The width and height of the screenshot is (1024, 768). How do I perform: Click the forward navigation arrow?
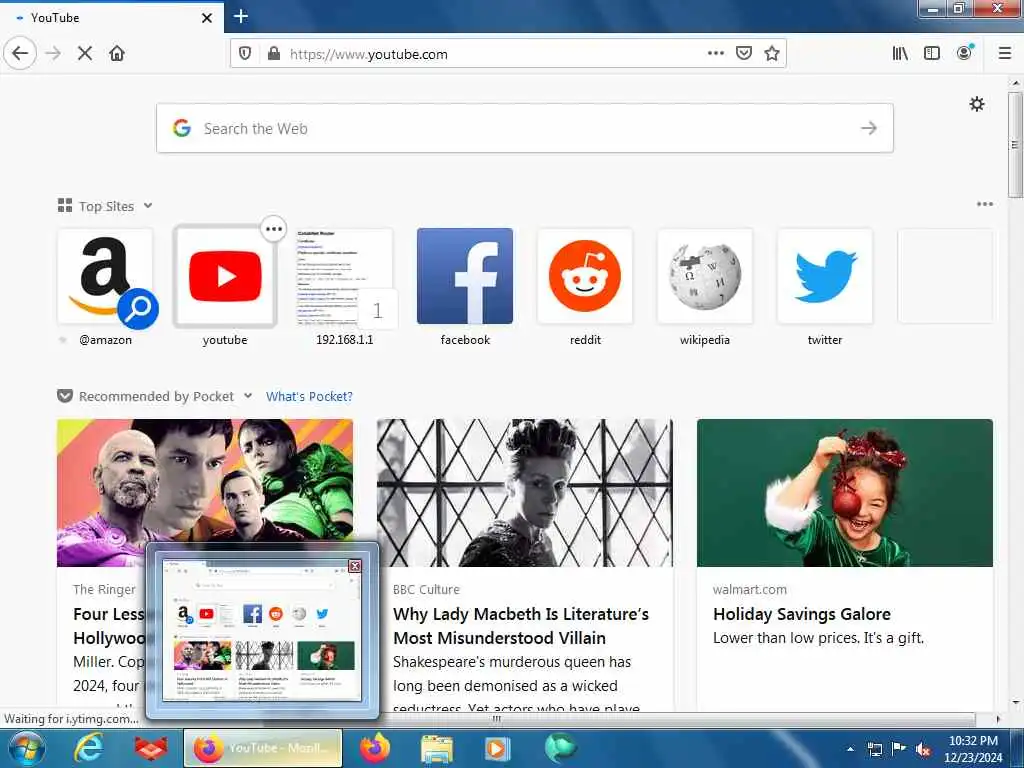[x=53, y=54]
